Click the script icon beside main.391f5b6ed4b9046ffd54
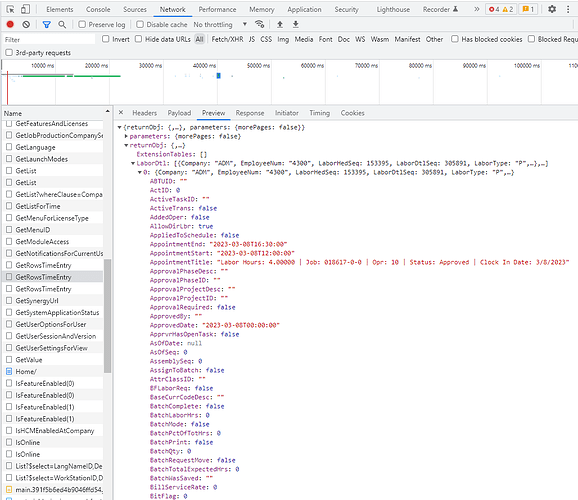This screenshot has height=500, width=578. click(x=9, y=490)
